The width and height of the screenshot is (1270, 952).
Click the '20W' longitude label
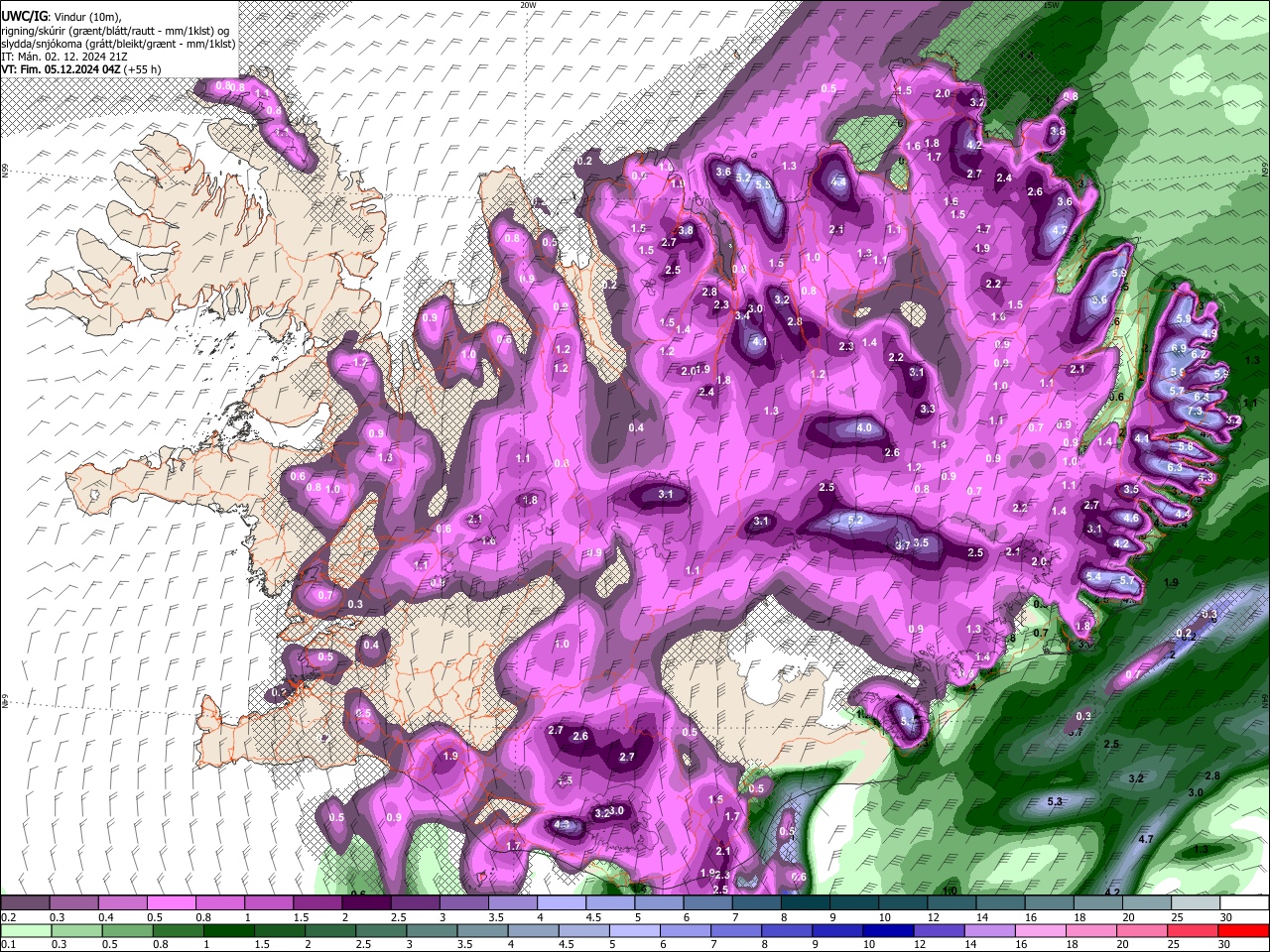pyautogui.click(x=528, y=5)
